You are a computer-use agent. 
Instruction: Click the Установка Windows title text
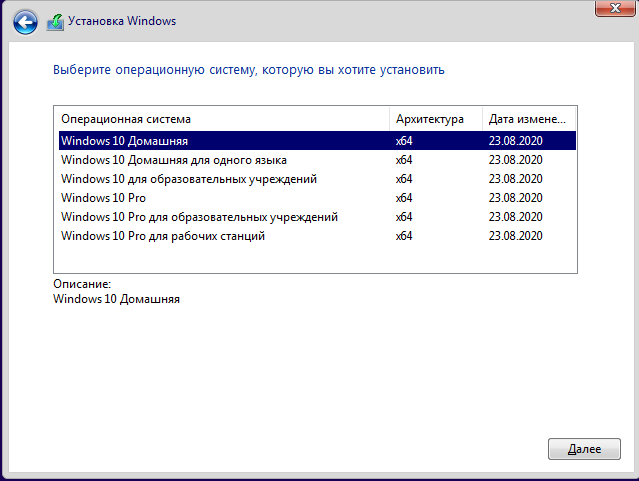pos(122,21)
